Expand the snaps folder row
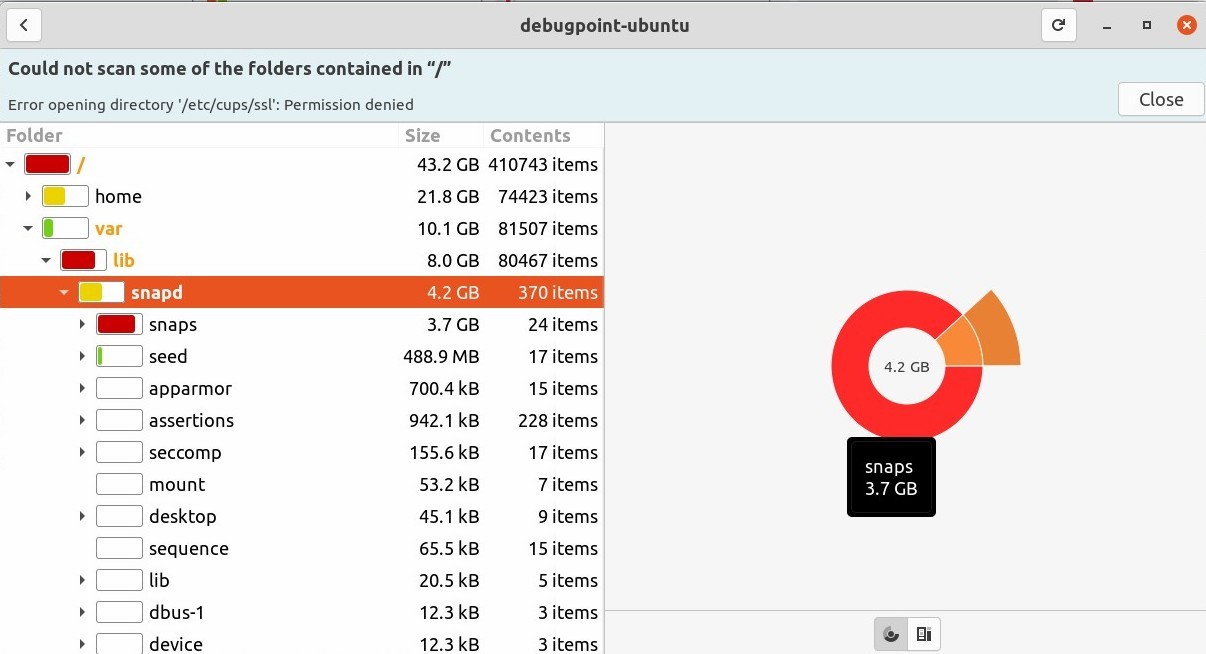Screen dimensions: 1206x654 82,324
